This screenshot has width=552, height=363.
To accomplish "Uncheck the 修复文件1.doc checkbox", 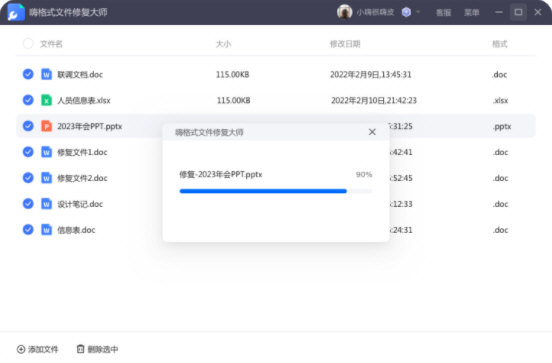I will pos(28,152).
